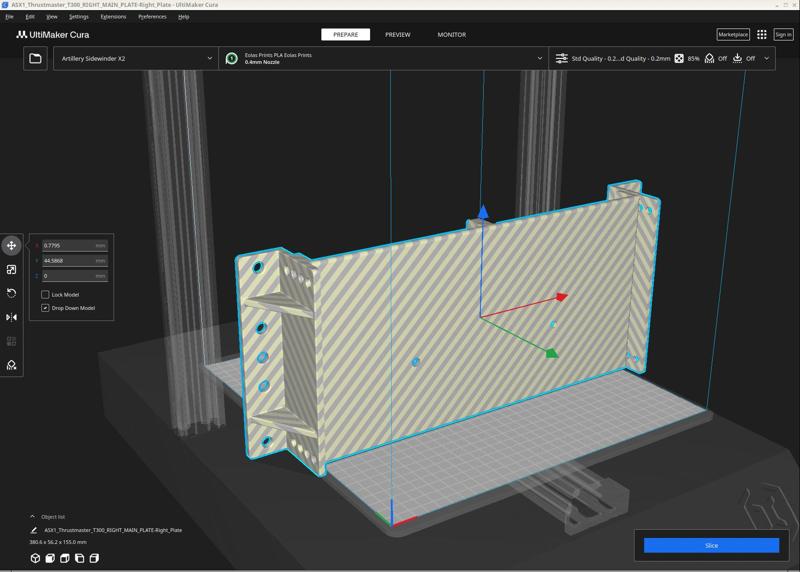
Task: Switch to top view icon
Action: 65,558
